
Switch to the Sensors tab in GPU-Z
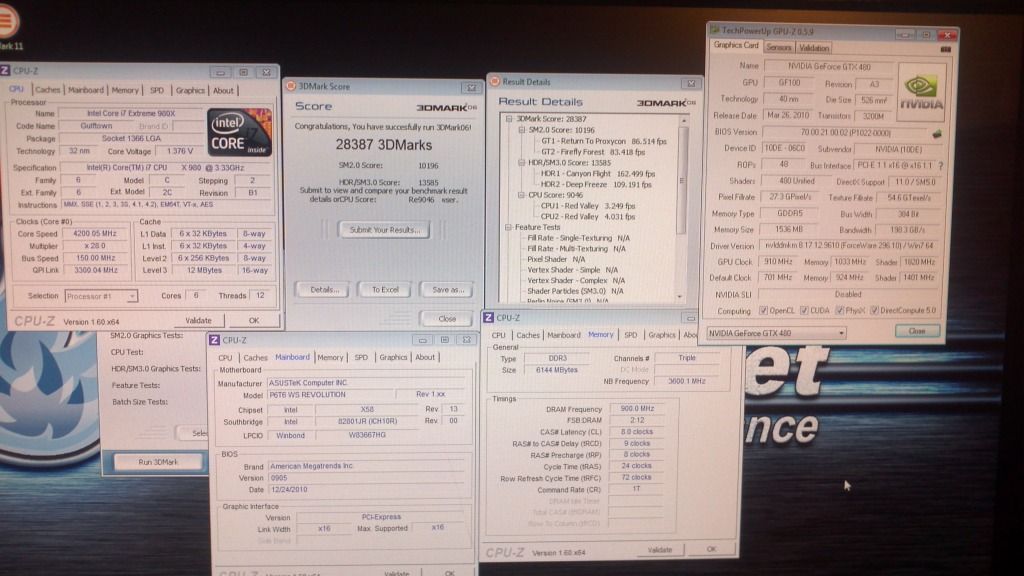click(x=778, y=48)
